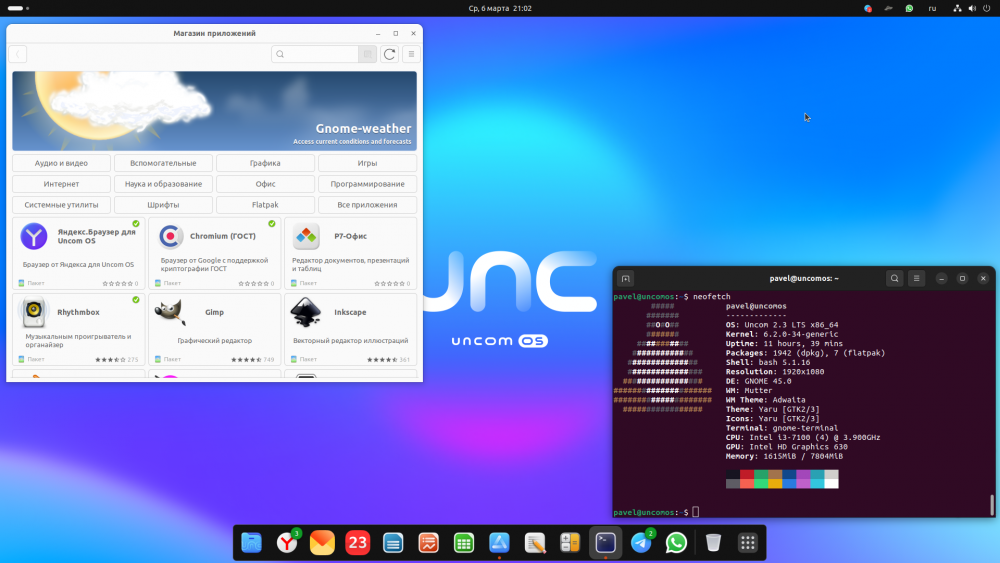Open the Офис category
The height and width of the screenshot is (563, 1000).
[x=265, y=184]
